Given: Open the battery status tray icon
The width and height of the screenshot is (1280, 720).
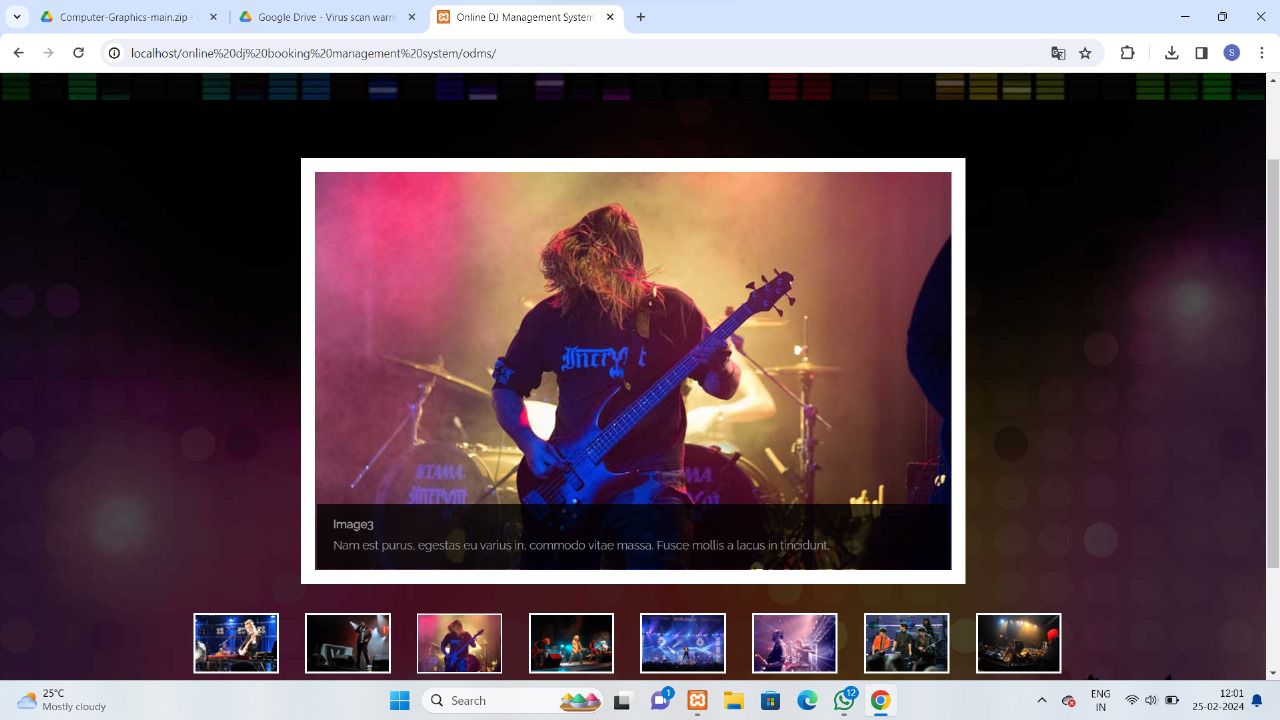Looking at the screenshot, I should pos(1172,701).
